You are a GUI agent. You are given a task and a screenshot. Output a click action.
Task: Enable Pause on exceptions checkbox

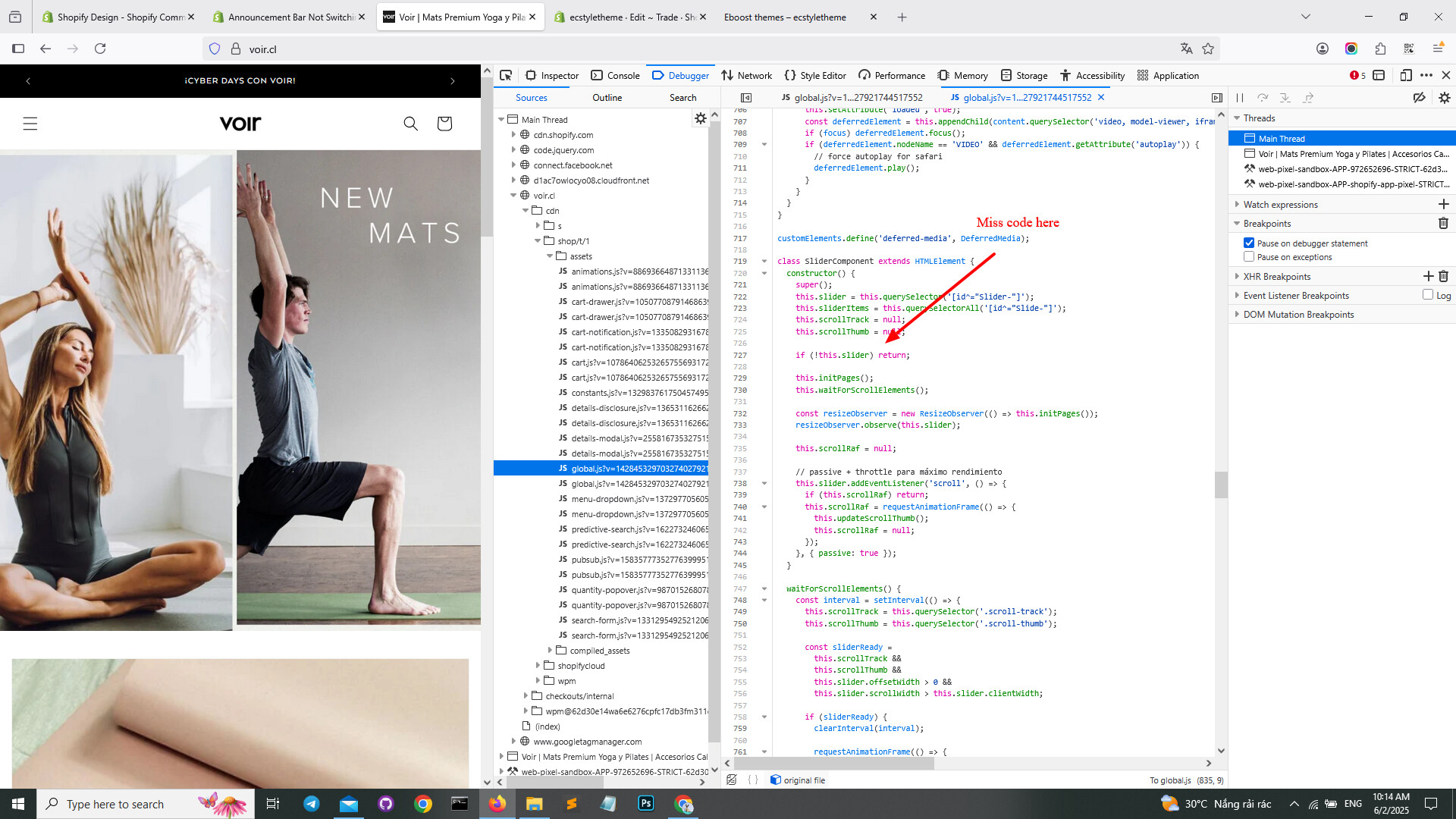(1249, 257)
